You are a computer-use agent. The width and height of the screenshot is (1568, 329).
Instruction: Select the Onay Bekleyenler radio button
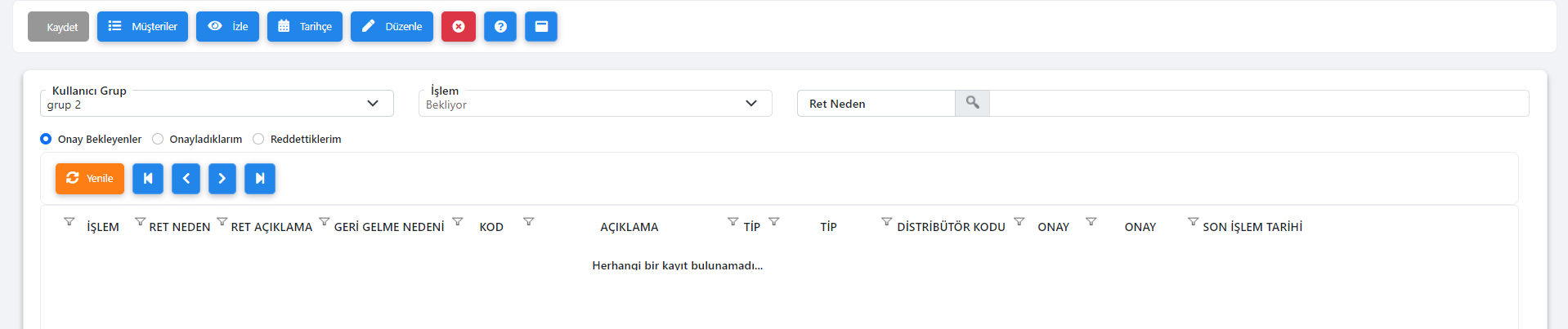(46, 139)
